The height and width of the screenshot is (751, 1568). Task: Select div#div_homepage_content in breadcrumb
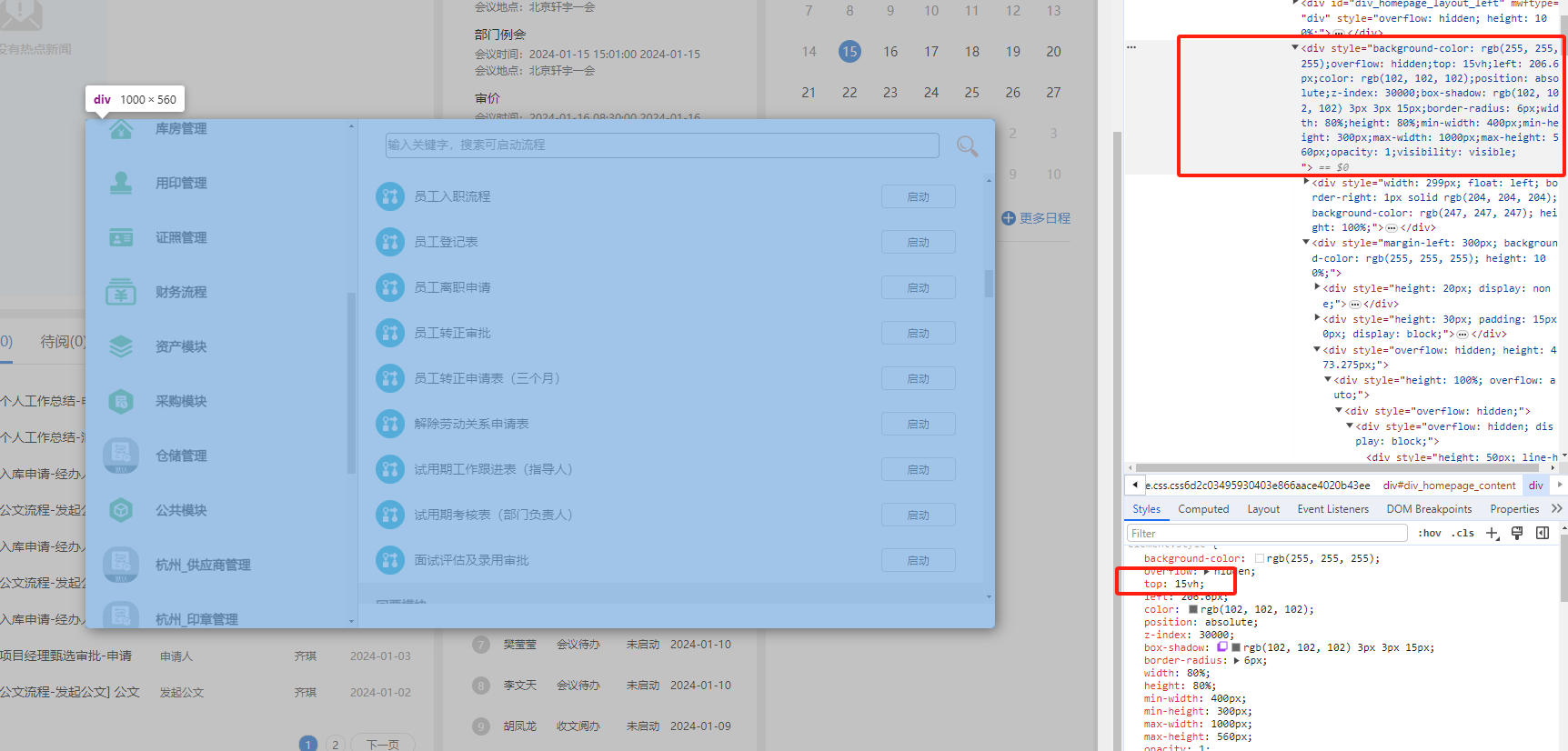coord(1449,486)
